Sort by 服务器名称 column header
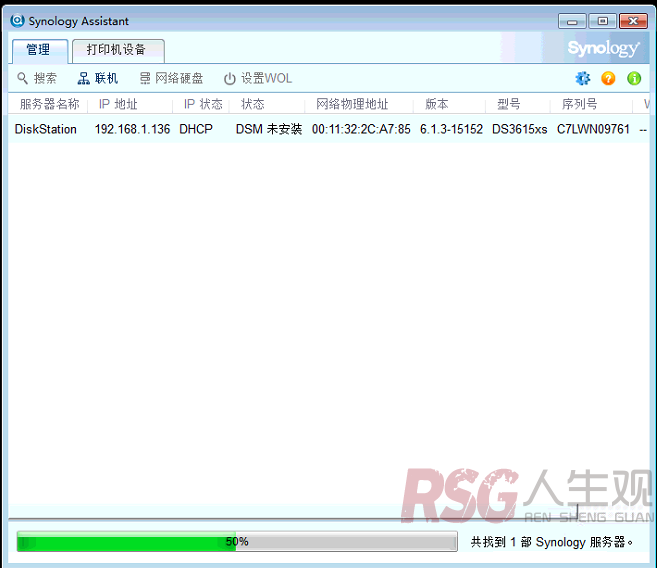Image resolution: width=657 pixels, height=568 pixels. click(x=49, y=104)
